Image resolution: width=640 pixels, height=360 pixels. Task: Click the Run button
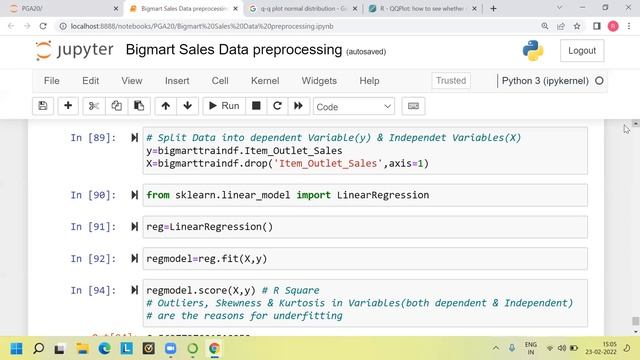(x=224, y=106)
